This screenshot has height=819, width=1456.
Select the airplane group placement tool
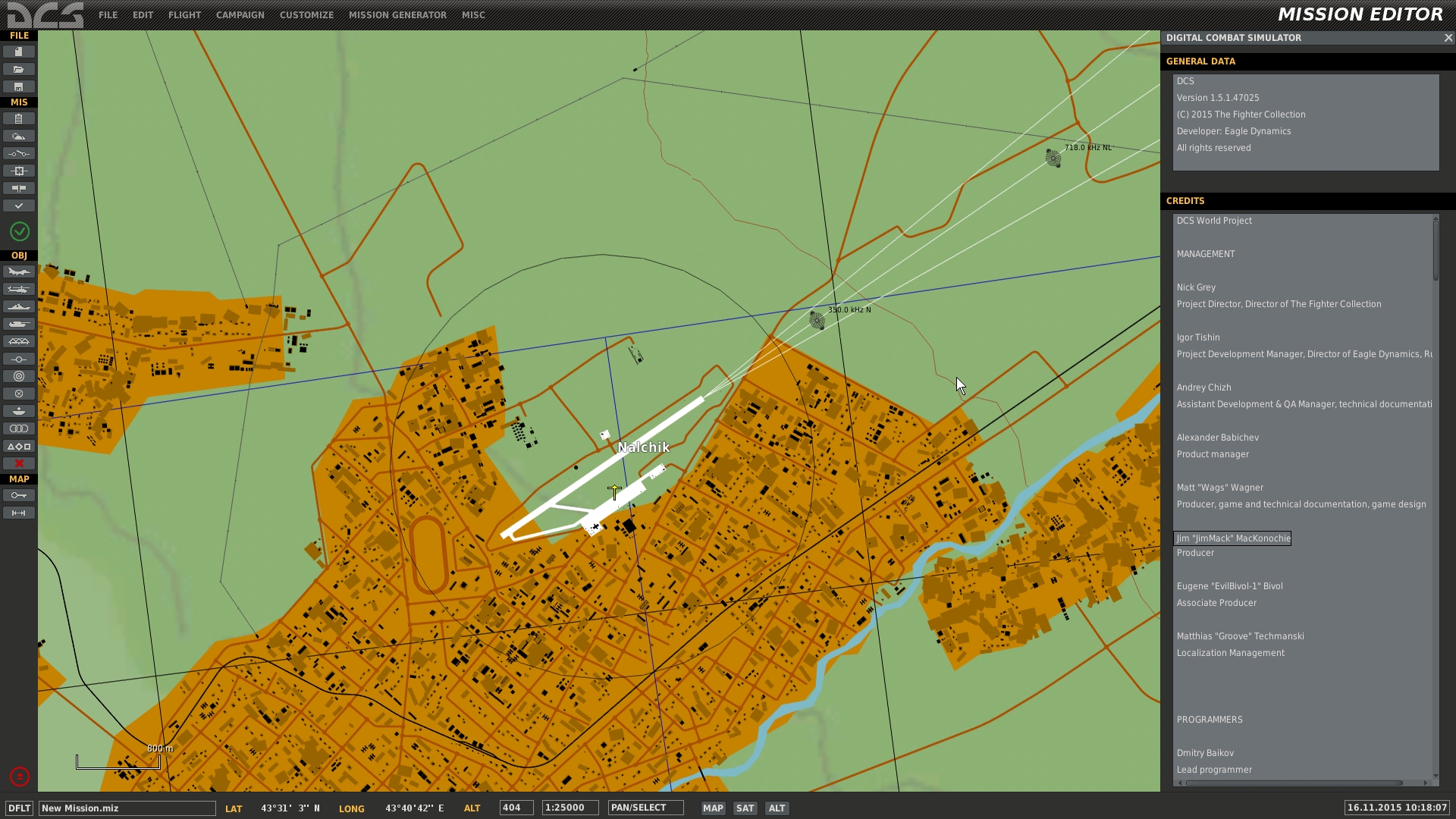pyautogui.click(x=19, y=271)
